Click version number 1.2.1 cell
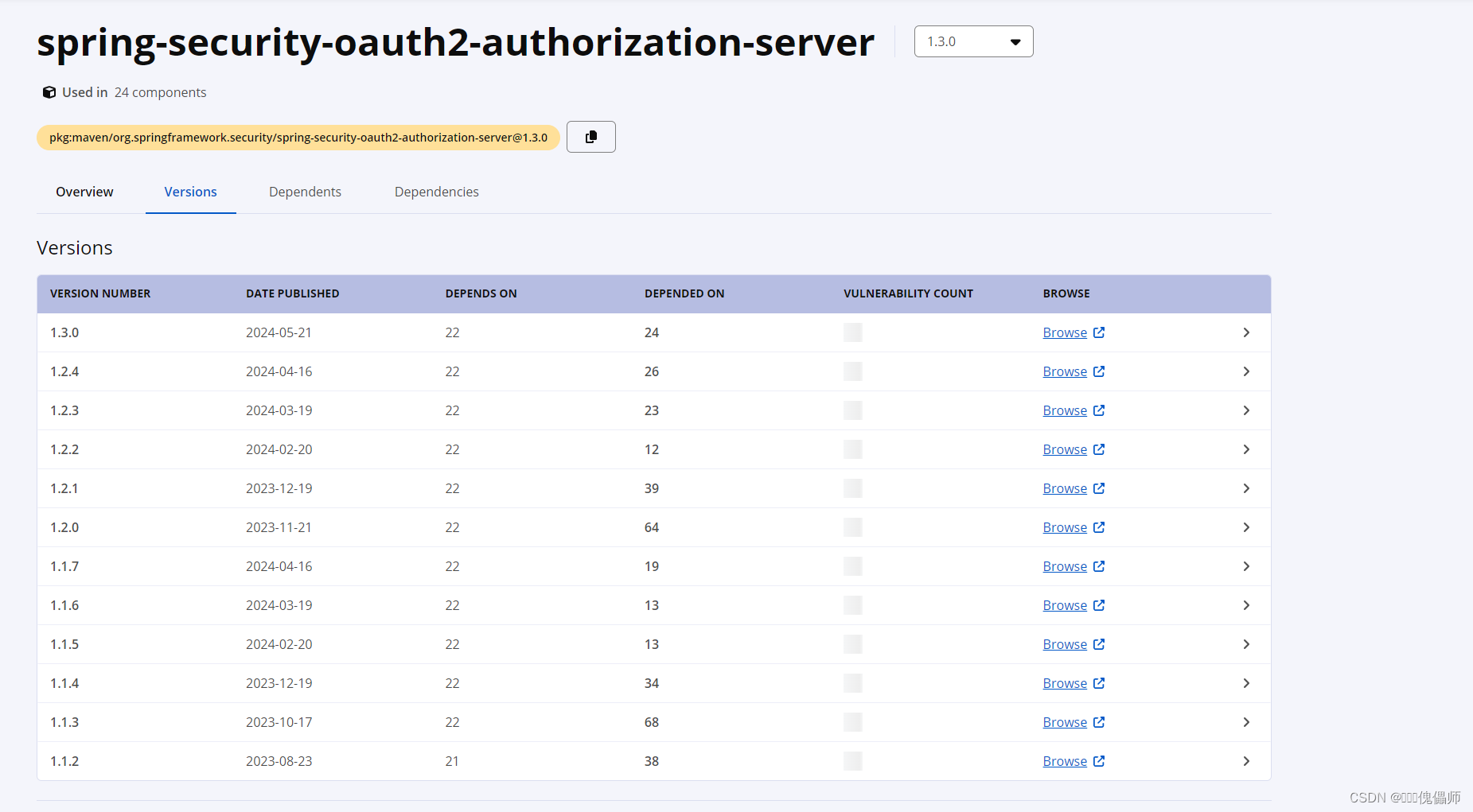The width and height of the screenshot is (1473, 812). pyautogui.click(x=64, y=488)
